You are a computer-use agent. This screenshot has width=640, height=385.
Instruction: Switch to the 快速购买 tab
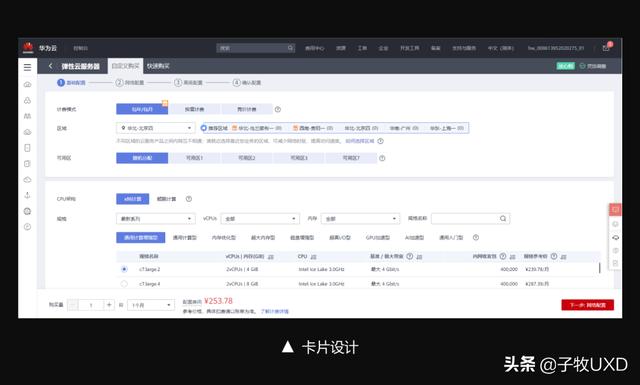158,66
